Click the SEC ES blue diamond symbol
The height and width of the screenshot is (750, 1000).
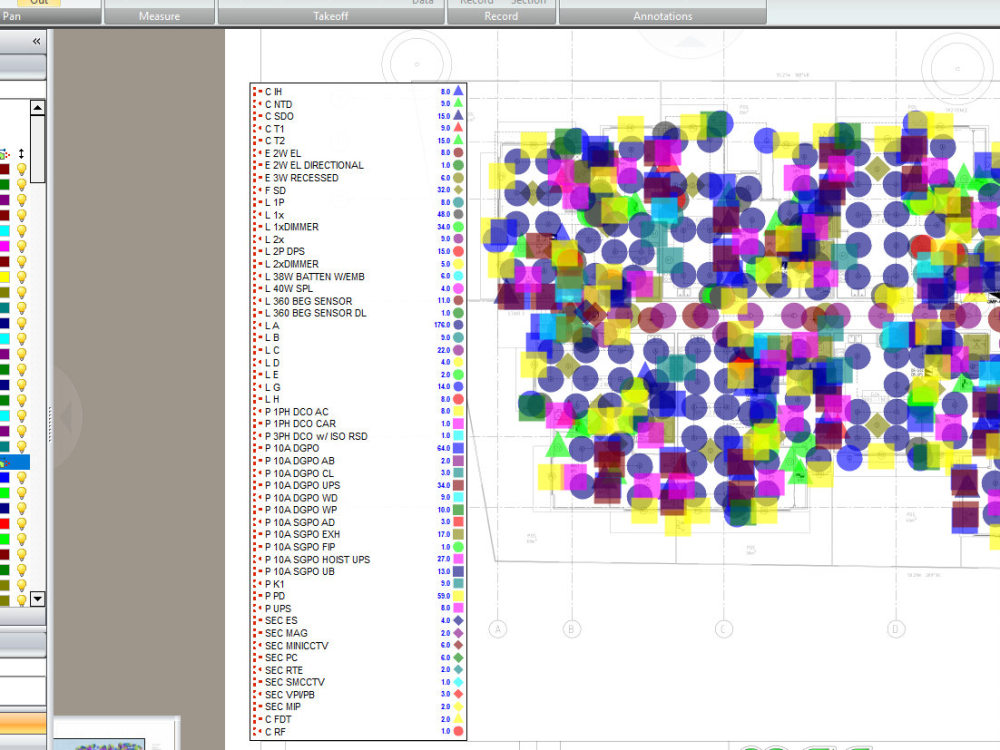pos(458,620)
